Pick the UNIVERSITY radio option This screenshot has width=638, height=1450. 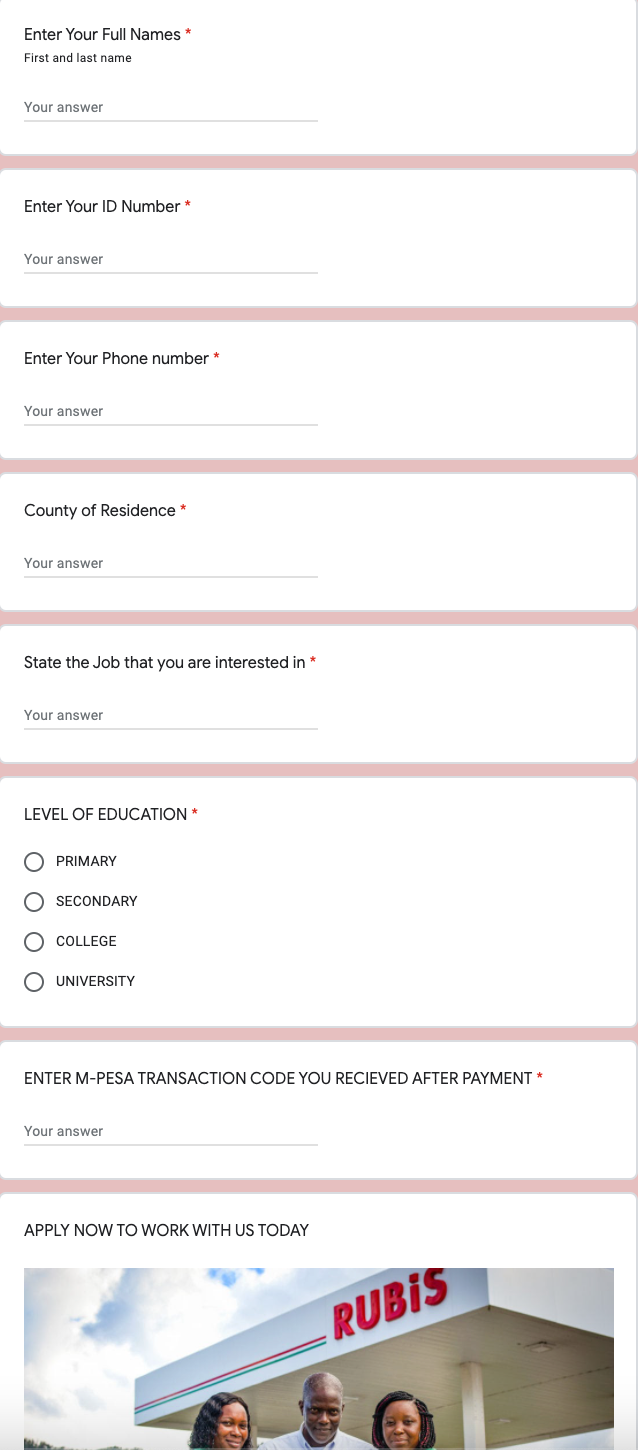[34, 982]
